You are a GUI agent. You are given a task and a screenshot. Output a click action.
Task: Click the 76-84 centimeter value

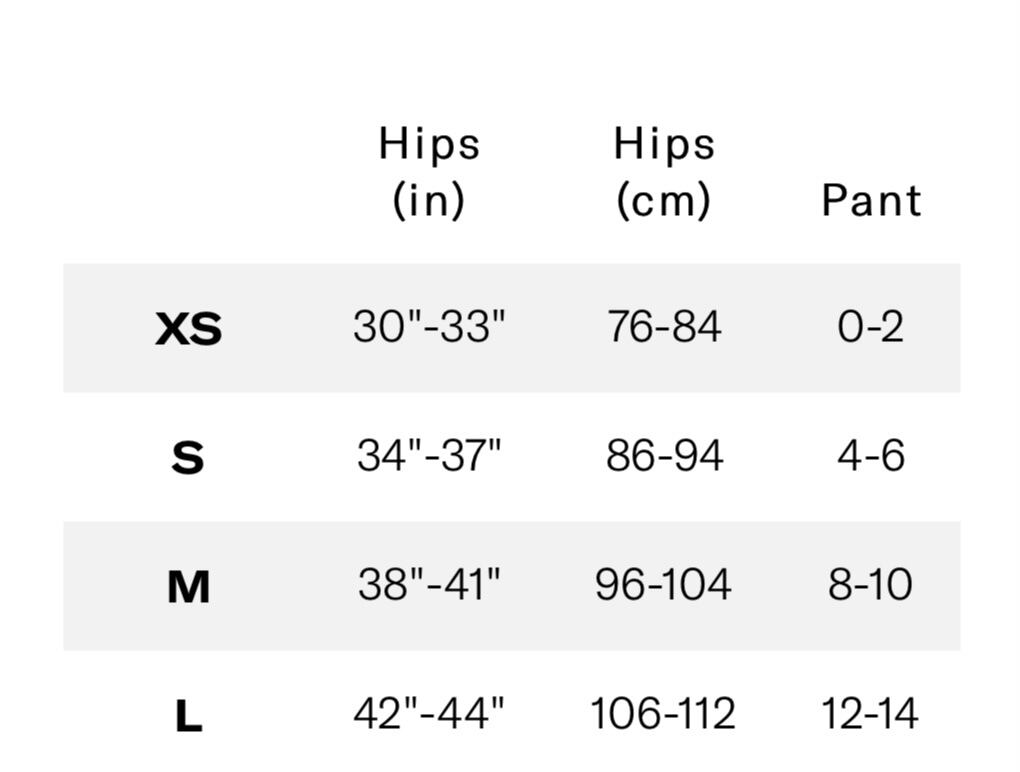pyautogui.click(x=664, y=326)
